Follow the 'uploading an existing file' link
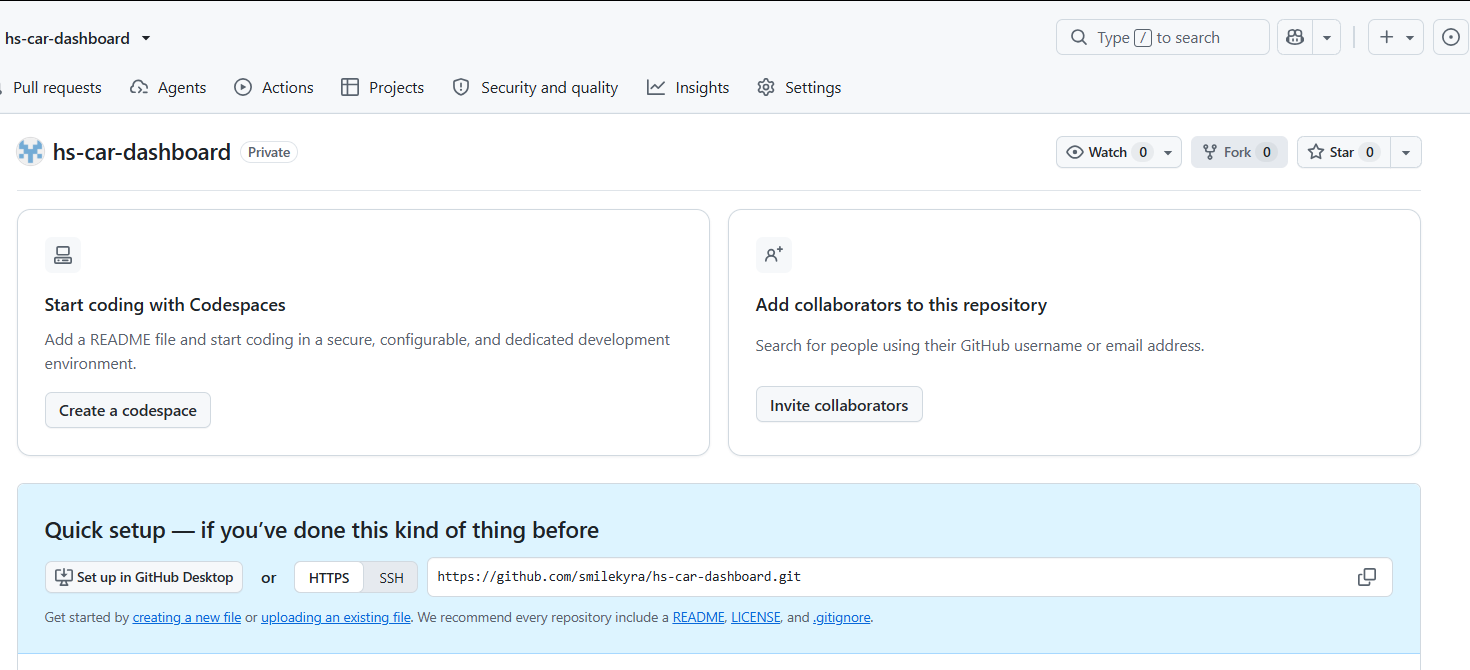1470x670 pixels. pyautogui.click(x=336, y=617)
